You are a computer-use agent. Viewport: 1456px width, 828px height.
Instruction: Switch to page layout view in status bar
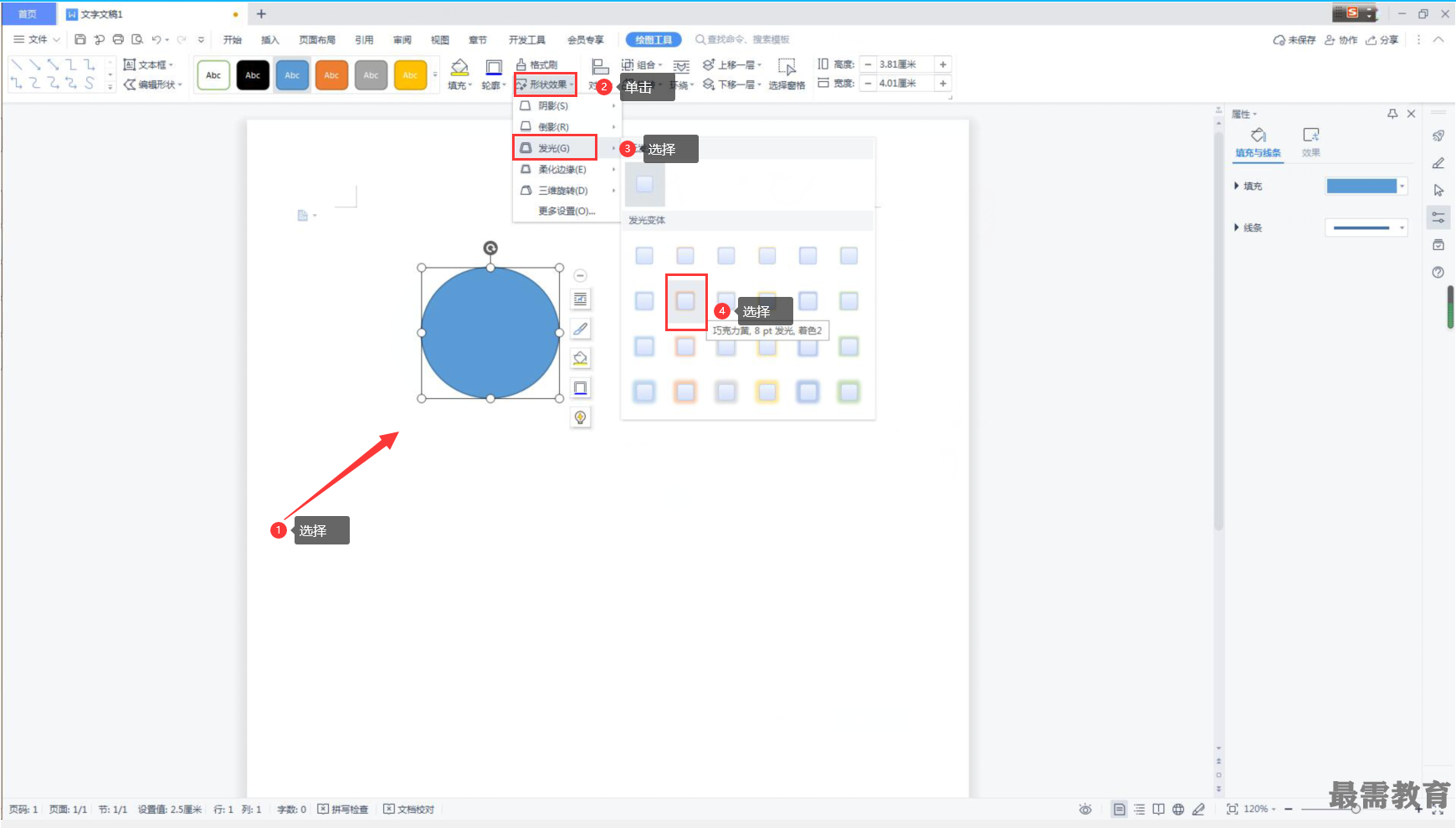(1119, 809)
